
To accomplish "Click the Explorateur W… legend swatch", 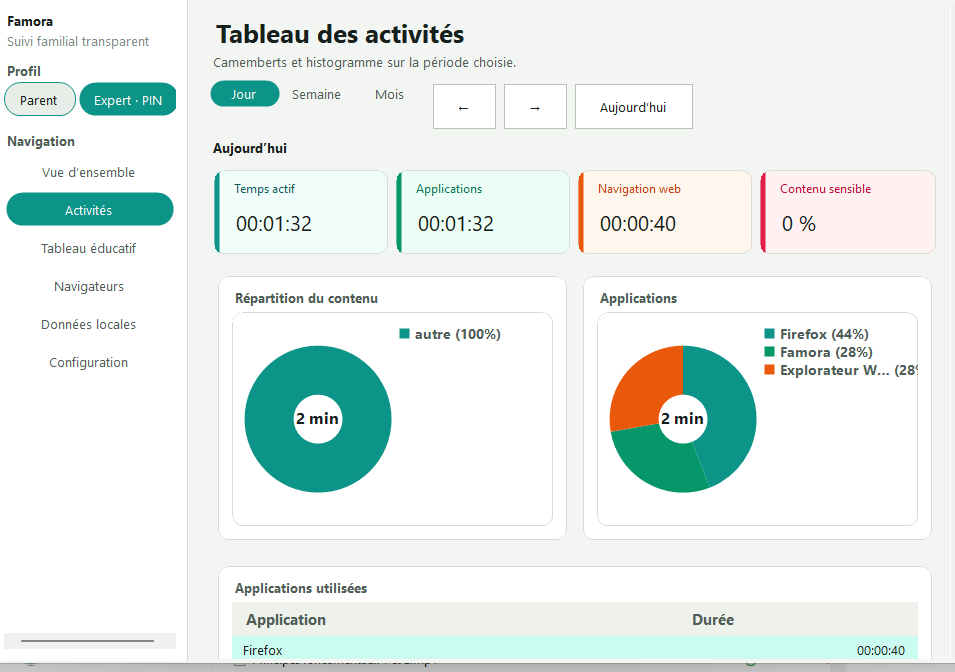I will [769, 370].
